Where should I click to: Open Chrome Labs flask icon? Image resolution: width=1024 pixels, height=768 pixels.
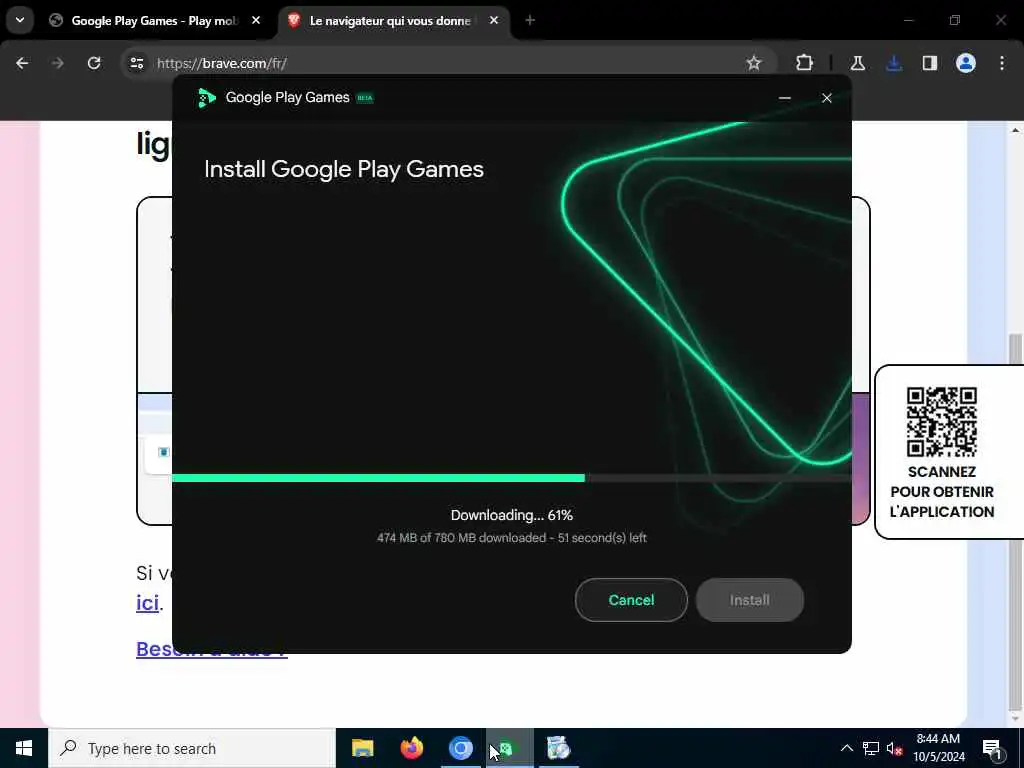[857, 63]
